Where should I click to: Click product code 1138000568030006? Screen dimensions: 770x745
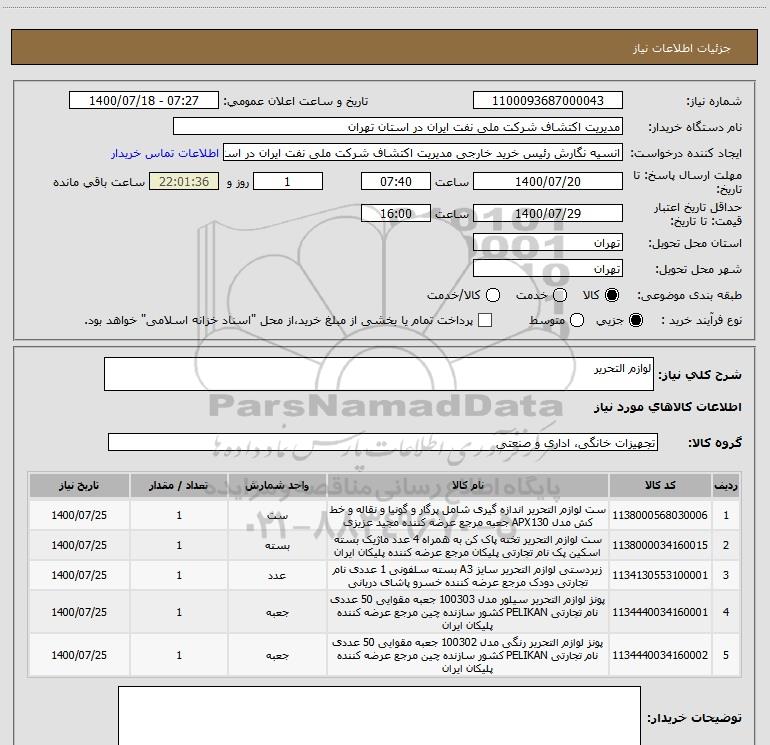pos(660,515)
